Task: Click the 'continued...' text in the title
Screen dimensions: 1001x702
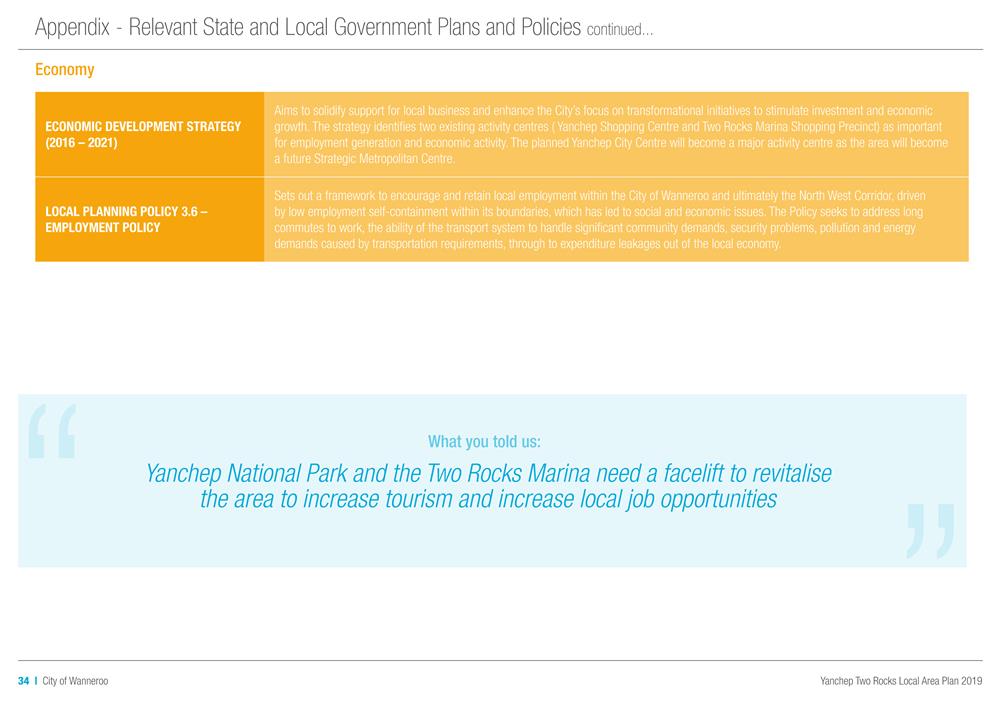Action: (620, 30)
